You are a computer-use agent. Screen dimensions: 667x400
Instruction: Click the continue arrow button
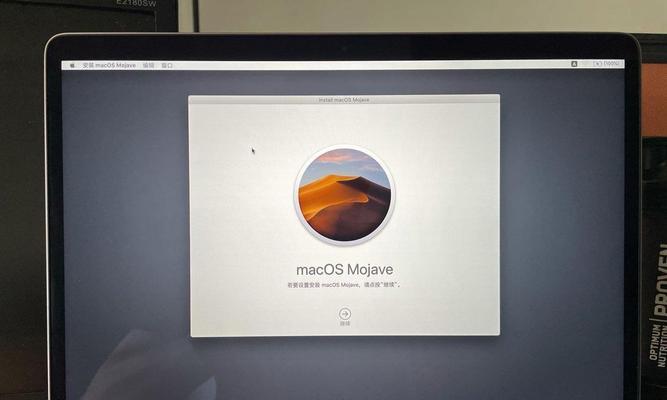click(345, 314)
